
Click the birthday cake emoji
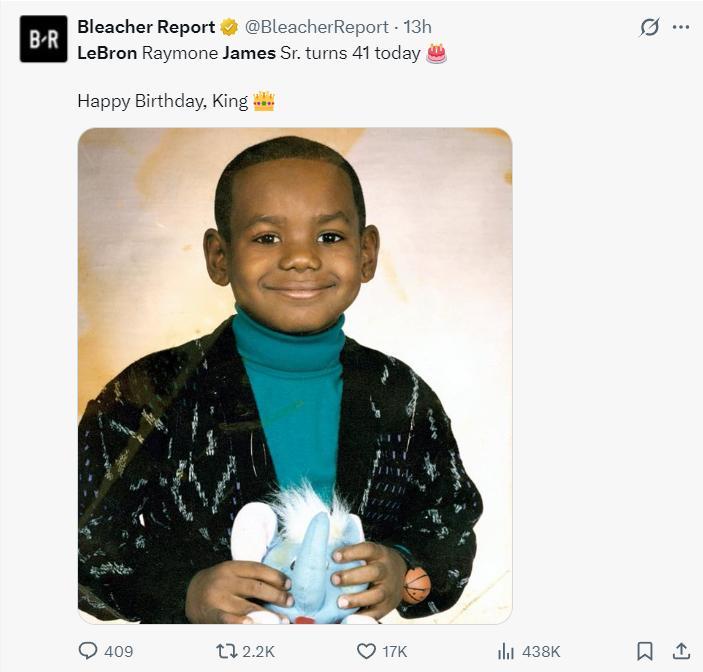click(x=436, y=53)
